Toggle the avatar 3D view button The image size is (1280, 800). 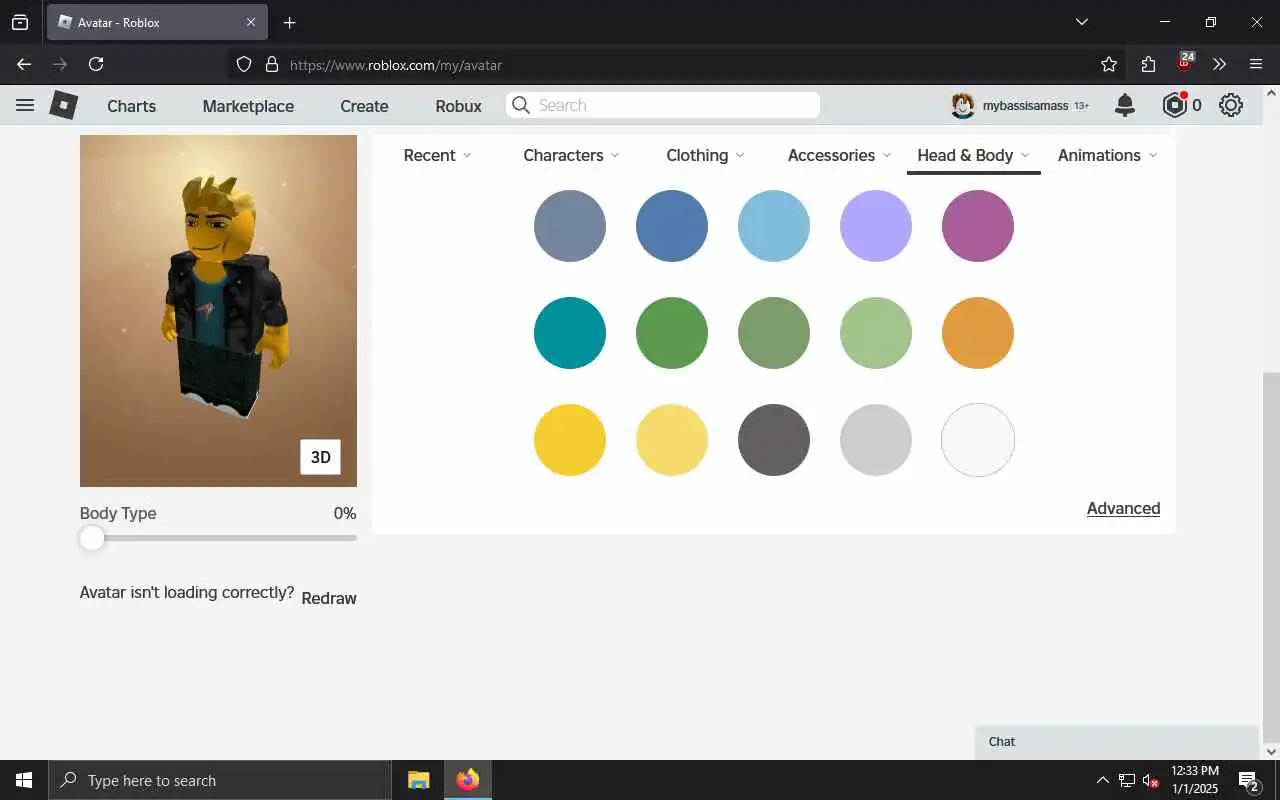(x=320, y=457)
